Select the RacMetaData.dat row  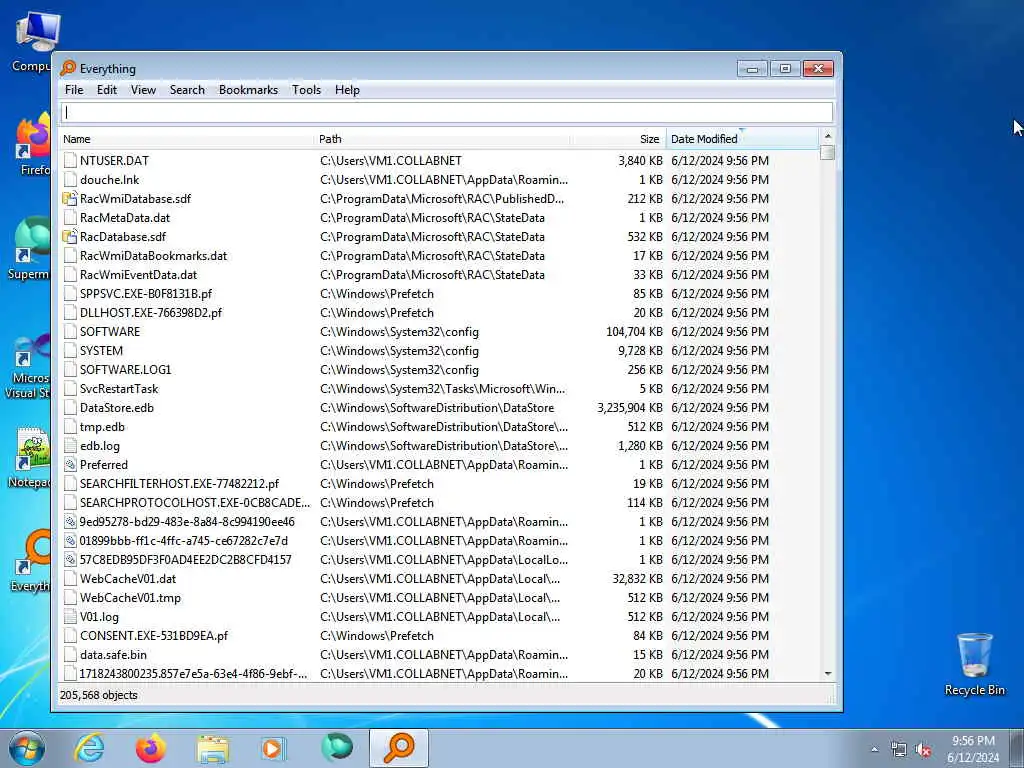[x=439, y=217]
